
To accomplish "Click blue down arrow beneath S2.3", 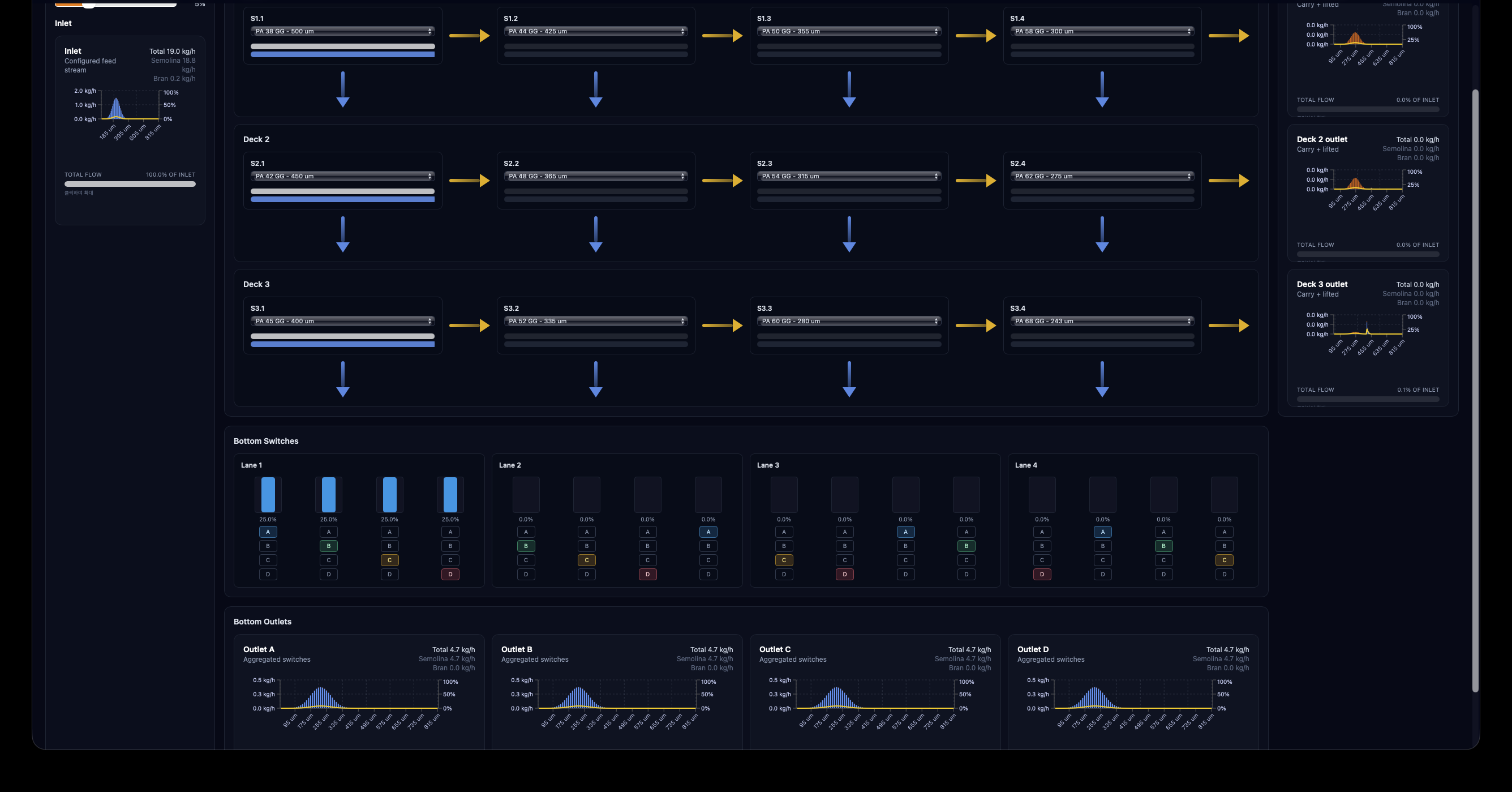I will pyautogui.click(x=849, y=234).
